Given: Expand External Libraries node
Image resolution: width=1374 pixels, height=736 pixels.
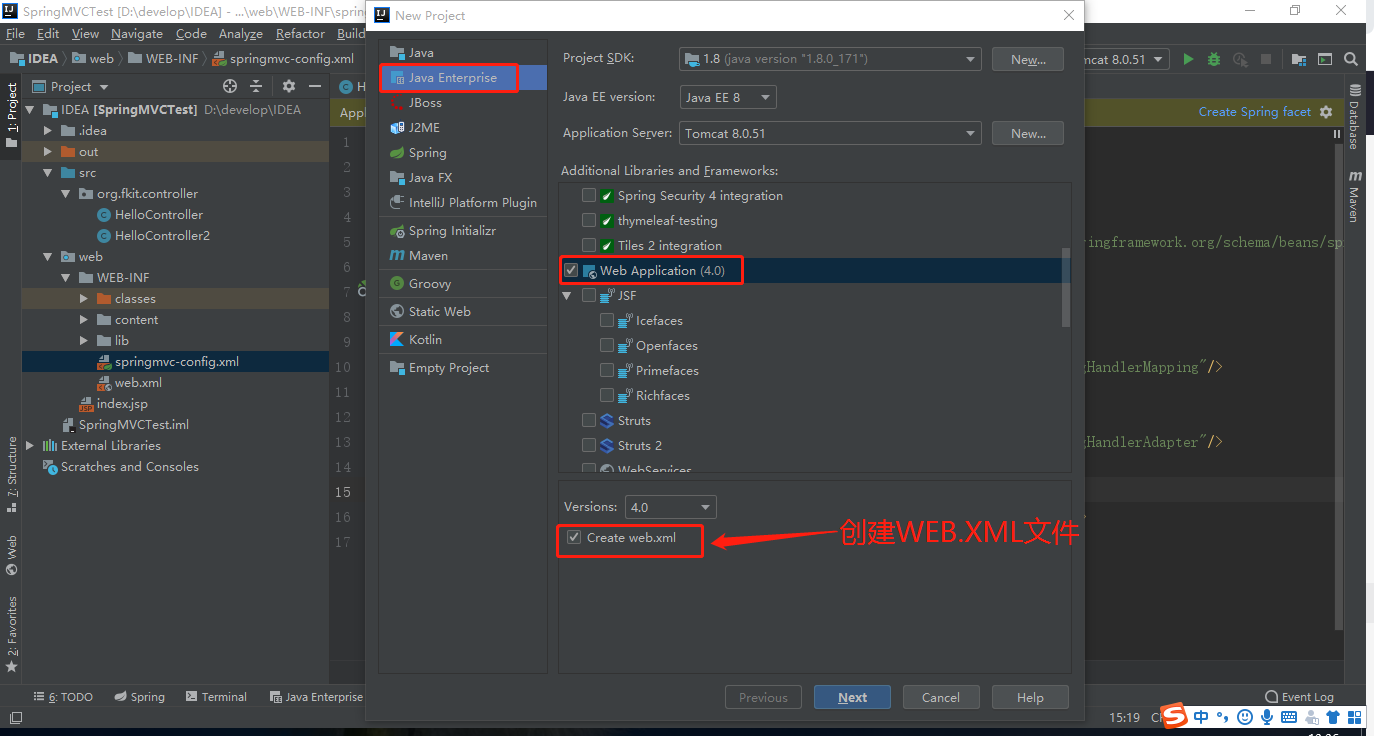Looking at the screenshot, I should click(x=30, y=446).
